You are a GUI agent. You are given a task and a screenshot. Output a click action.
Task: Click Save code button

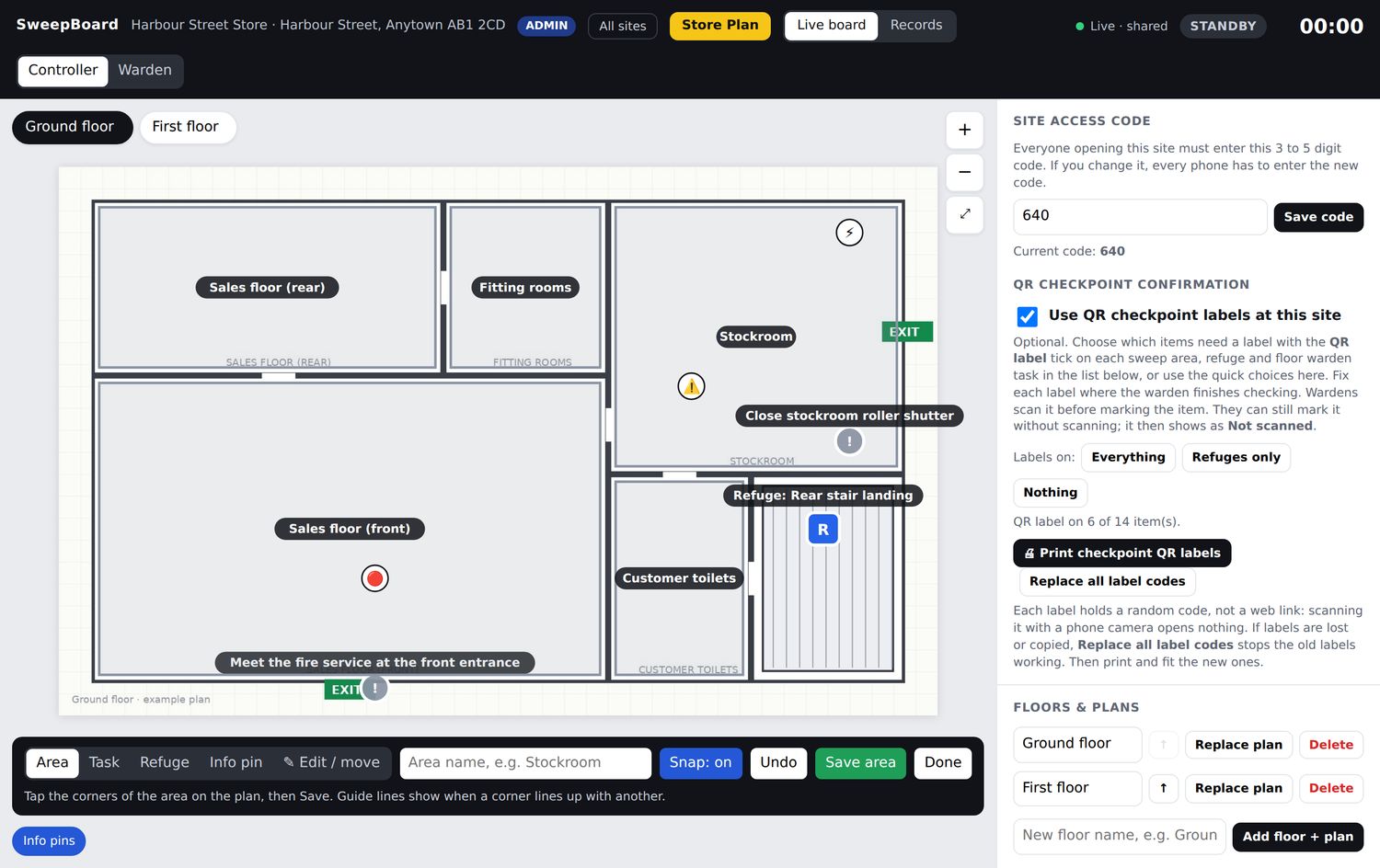pos(1318,217)
